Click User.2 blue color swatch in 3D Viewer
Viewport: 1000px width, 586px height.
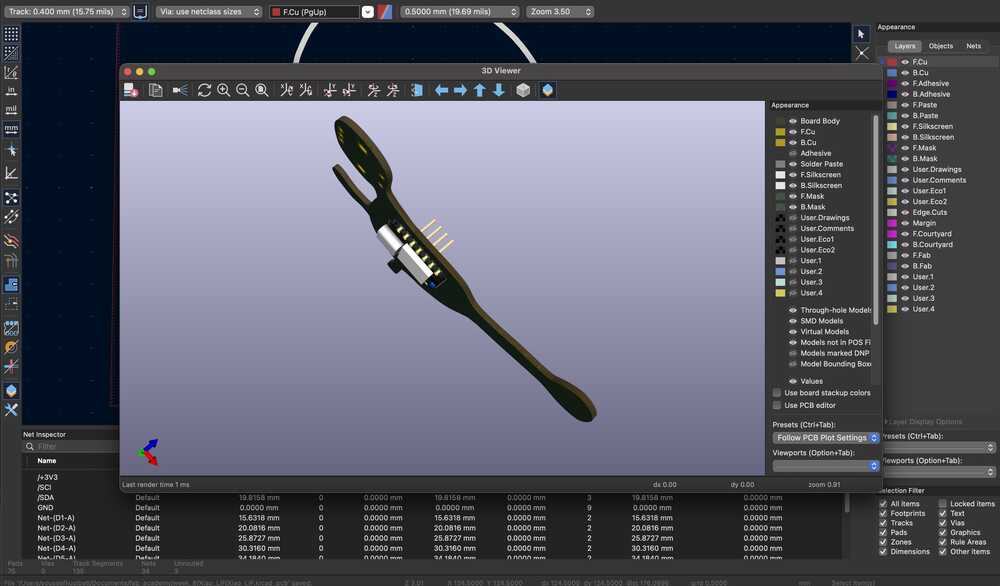tap(780, 272)
